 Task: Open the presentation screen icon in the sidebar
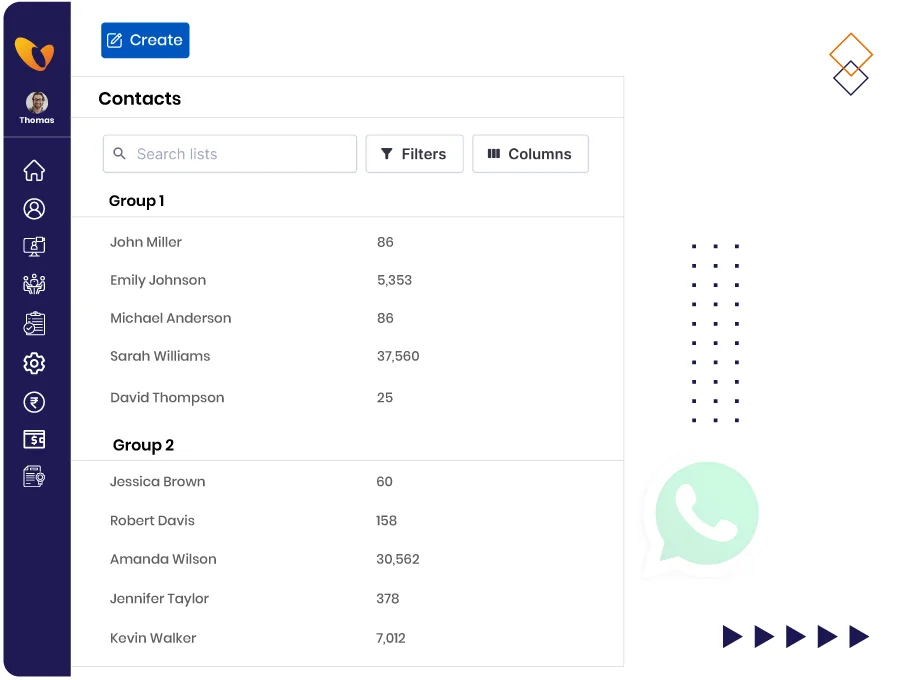click(34, 246)
